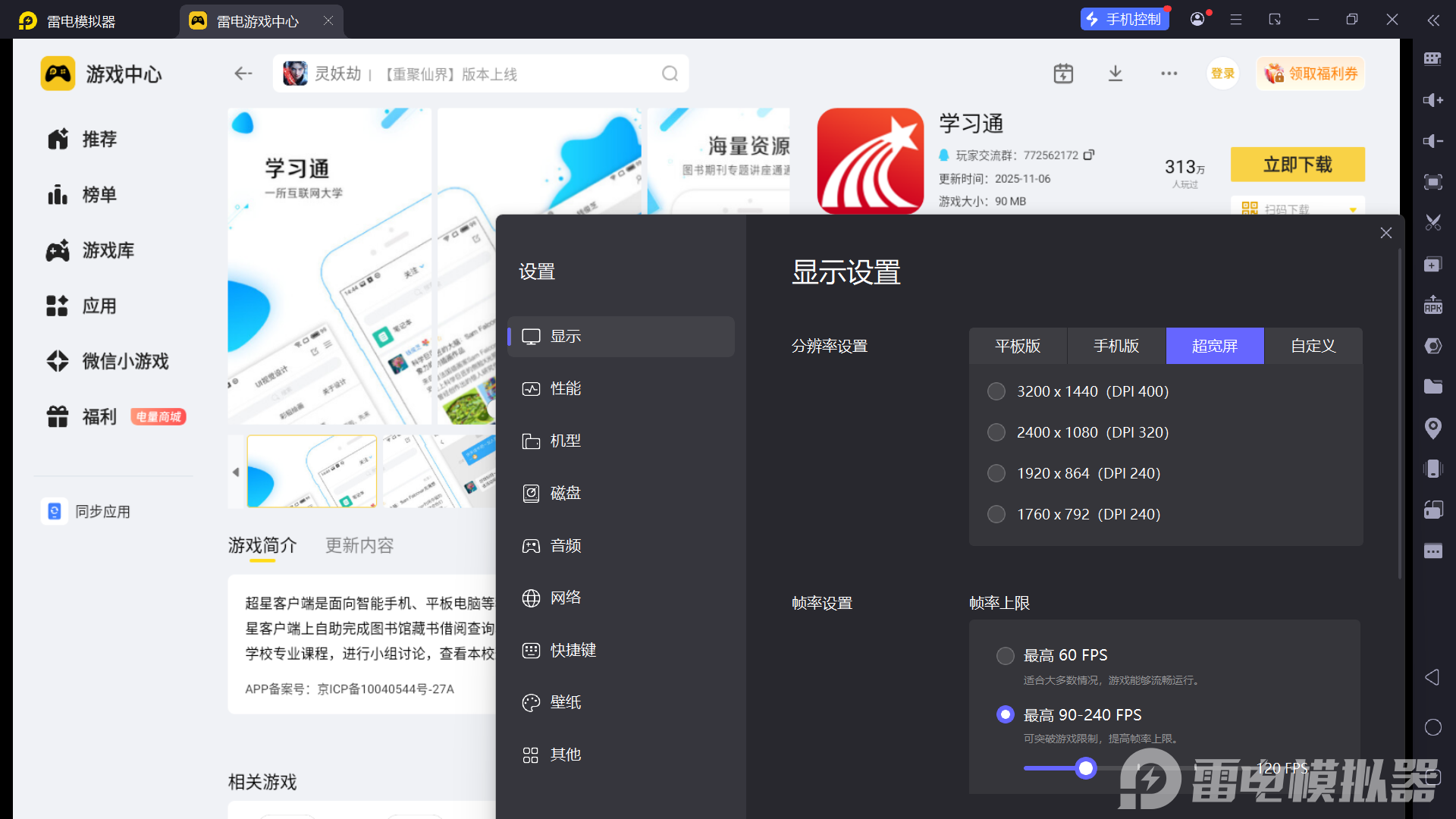Open the three-dots more menu
The image size is (1456, 819).
tap(1169, 74)
